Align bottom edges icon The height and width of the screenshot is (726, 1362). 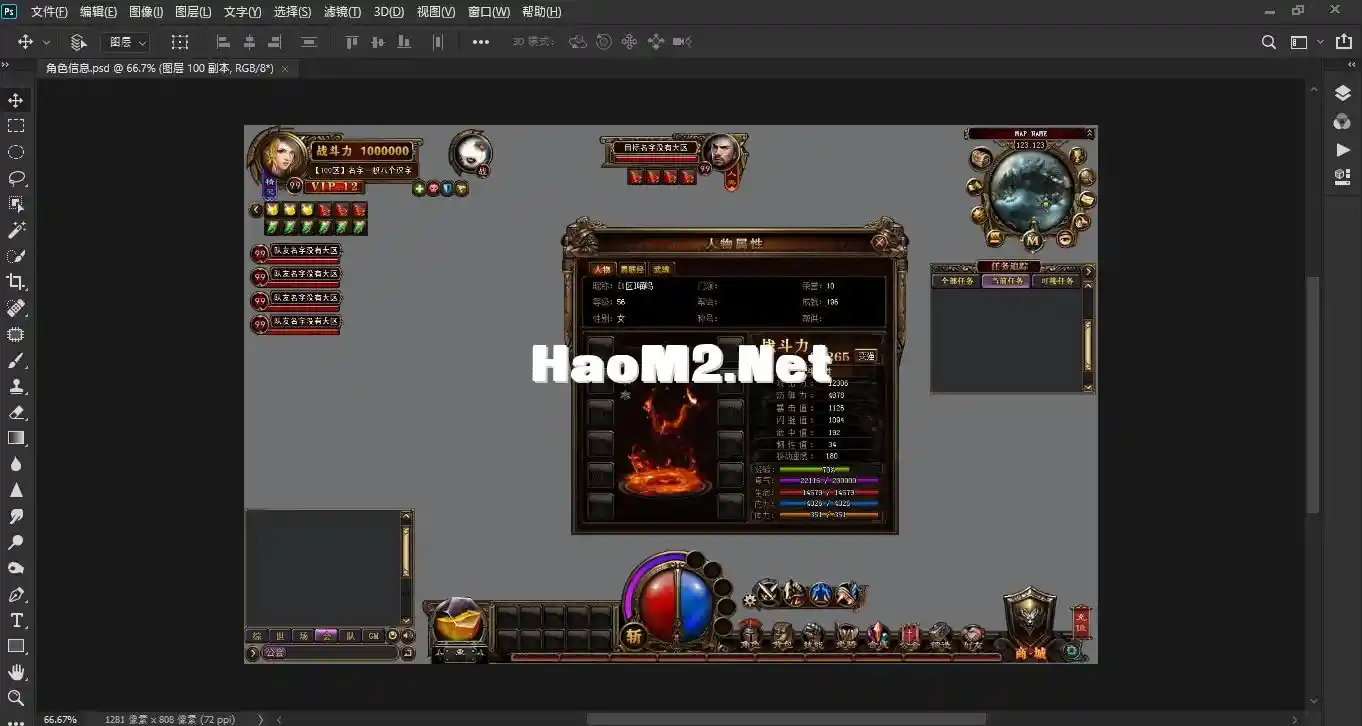[403, 42]
